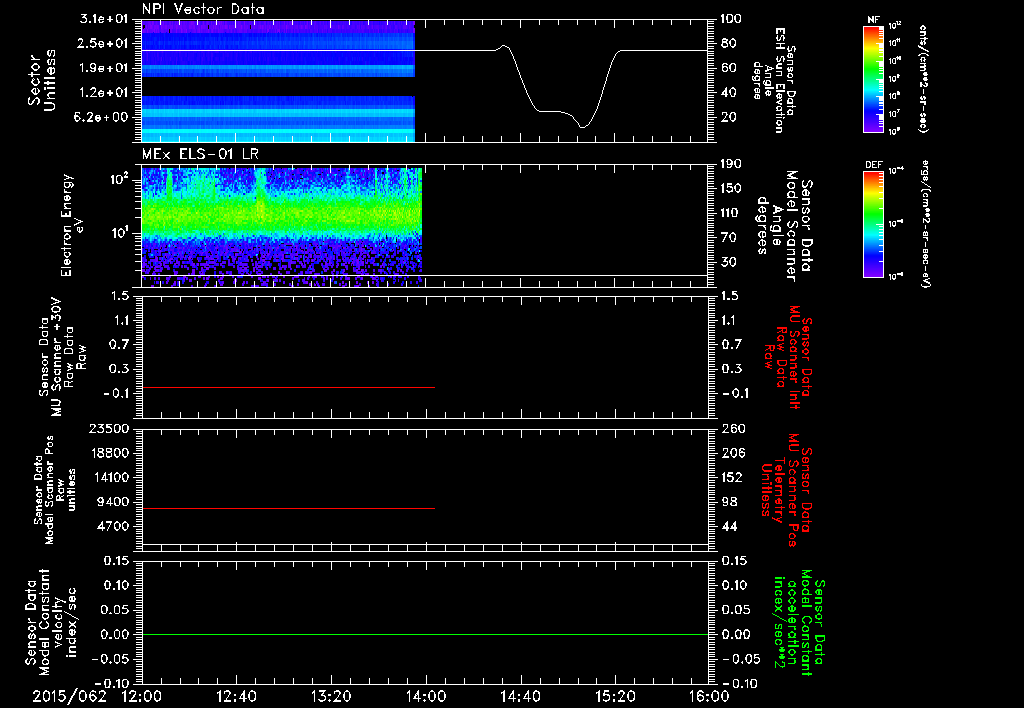
Task: Select the "MU Scanner +30V Raw Data" axis label
Action: click(x=62, y=357)
